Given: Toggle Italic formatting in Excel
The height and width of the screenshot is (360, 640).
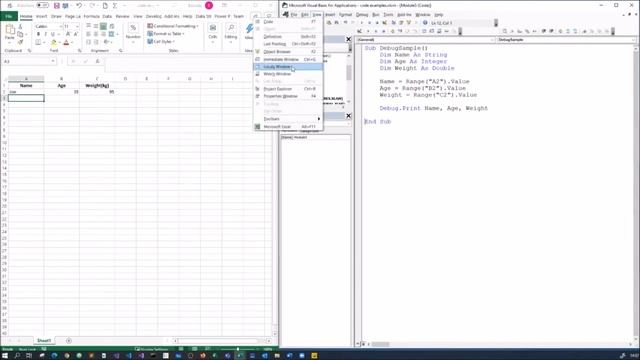Looking at the screenshot, I should pyautogui.click(x=45, y=34).
